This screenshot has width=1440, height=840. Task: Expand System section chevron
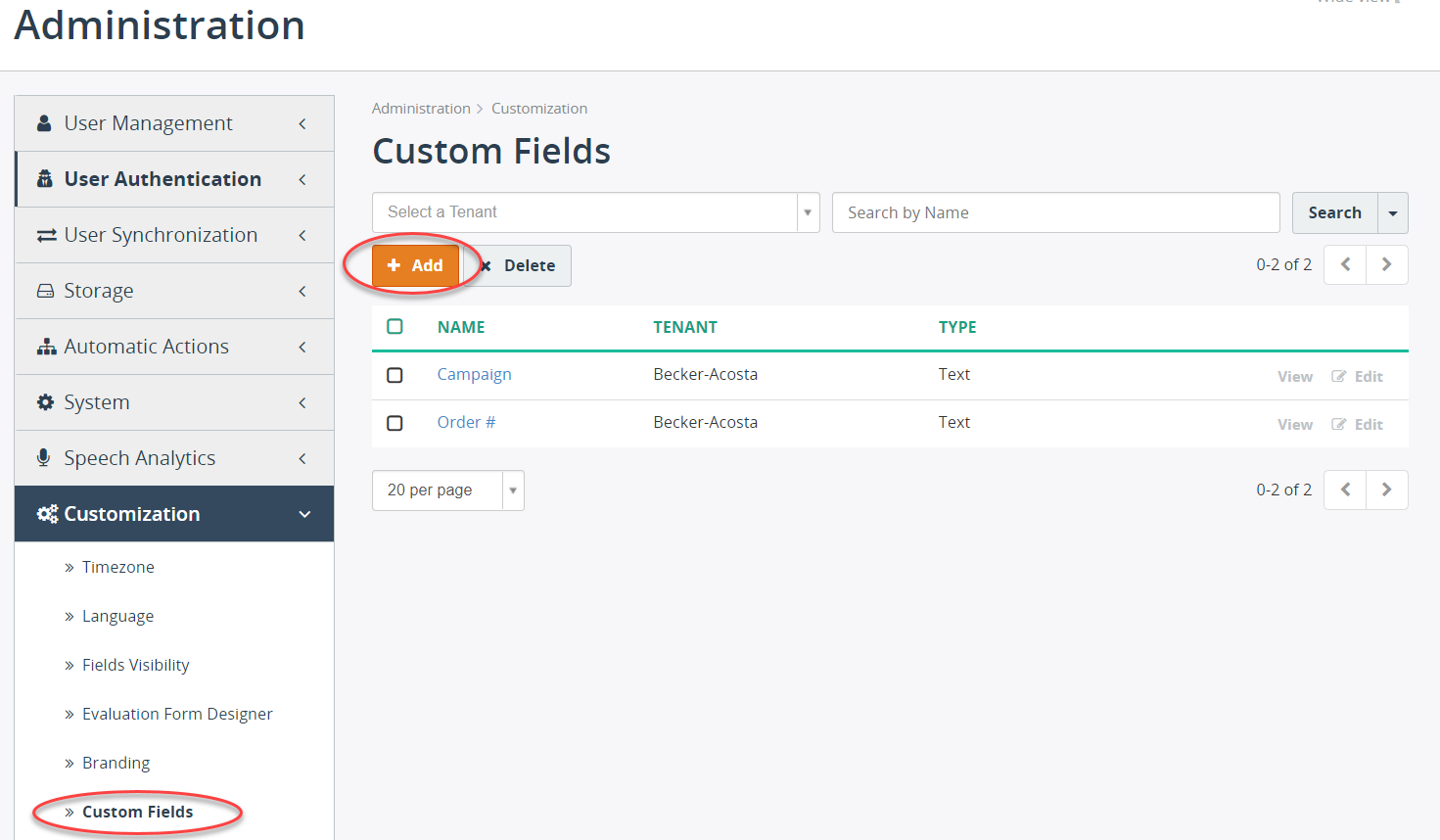coord(302,402)
